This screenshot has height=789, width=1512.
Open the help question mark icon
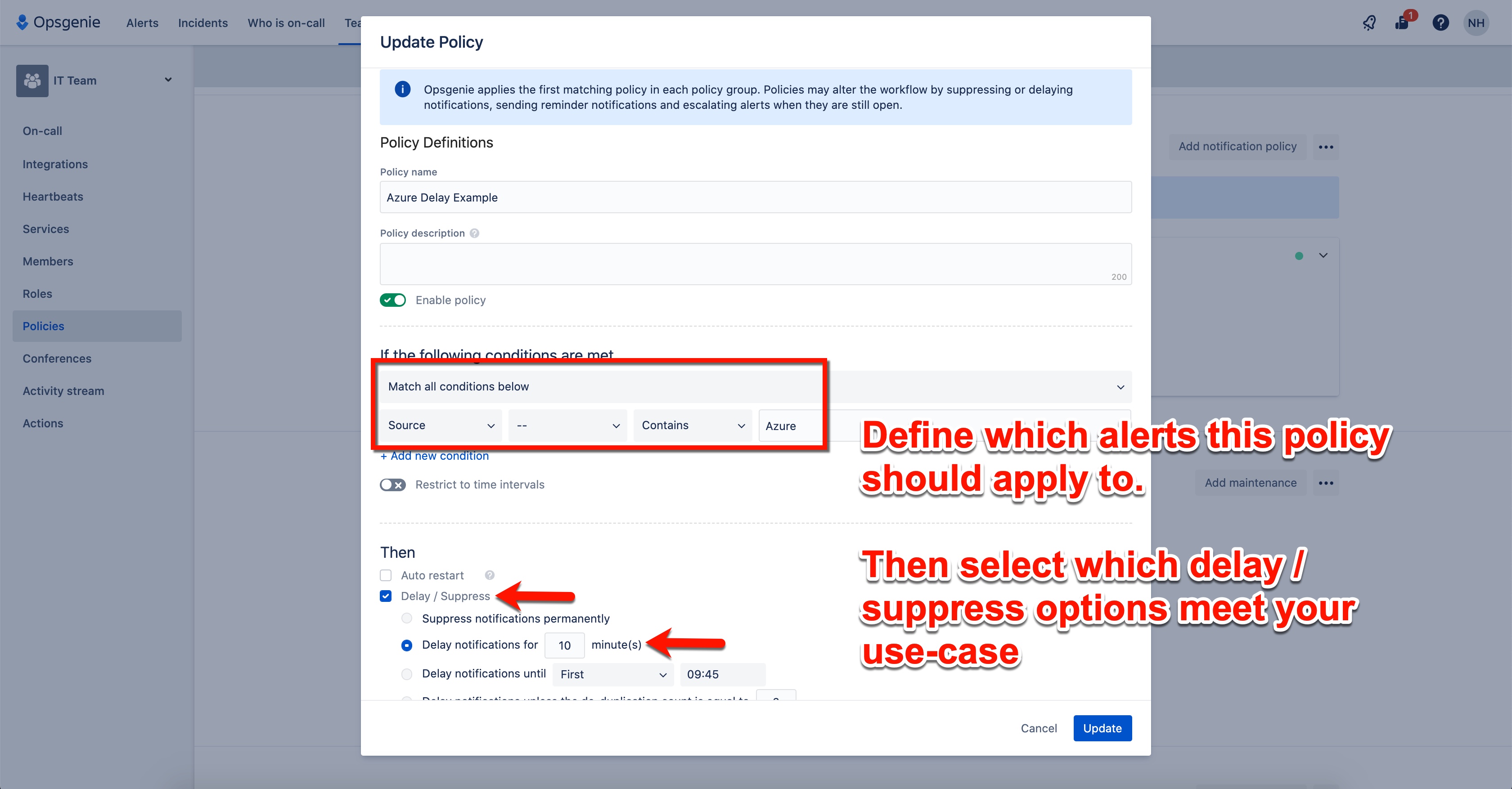coord(1441,22)
